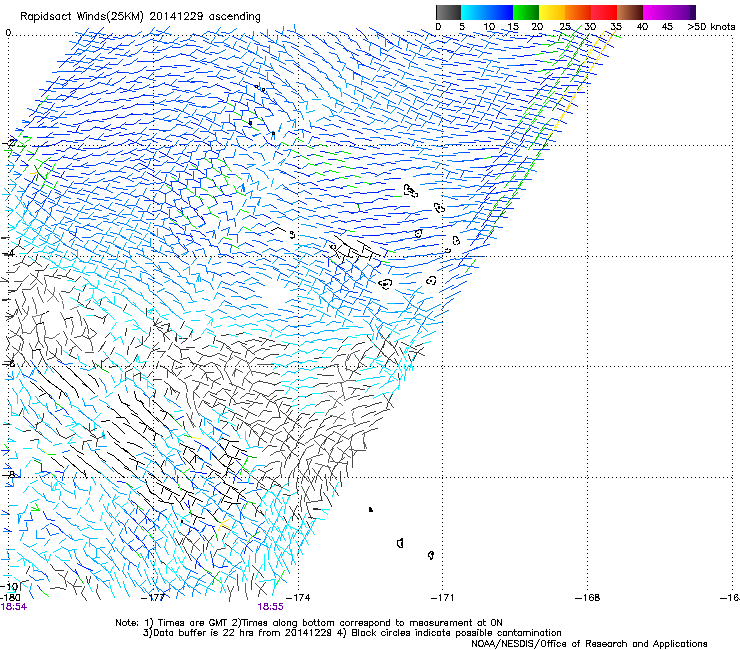Click the longitude label '-168'
The image size is (740, 650).
tap(588, 597)
